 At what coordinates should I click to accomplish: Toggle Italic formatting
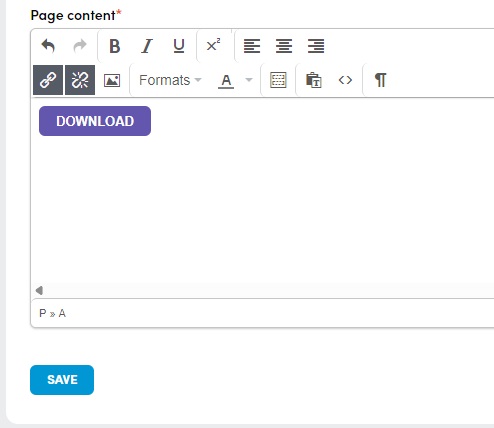pyautogui.click(x=147, y=46)
